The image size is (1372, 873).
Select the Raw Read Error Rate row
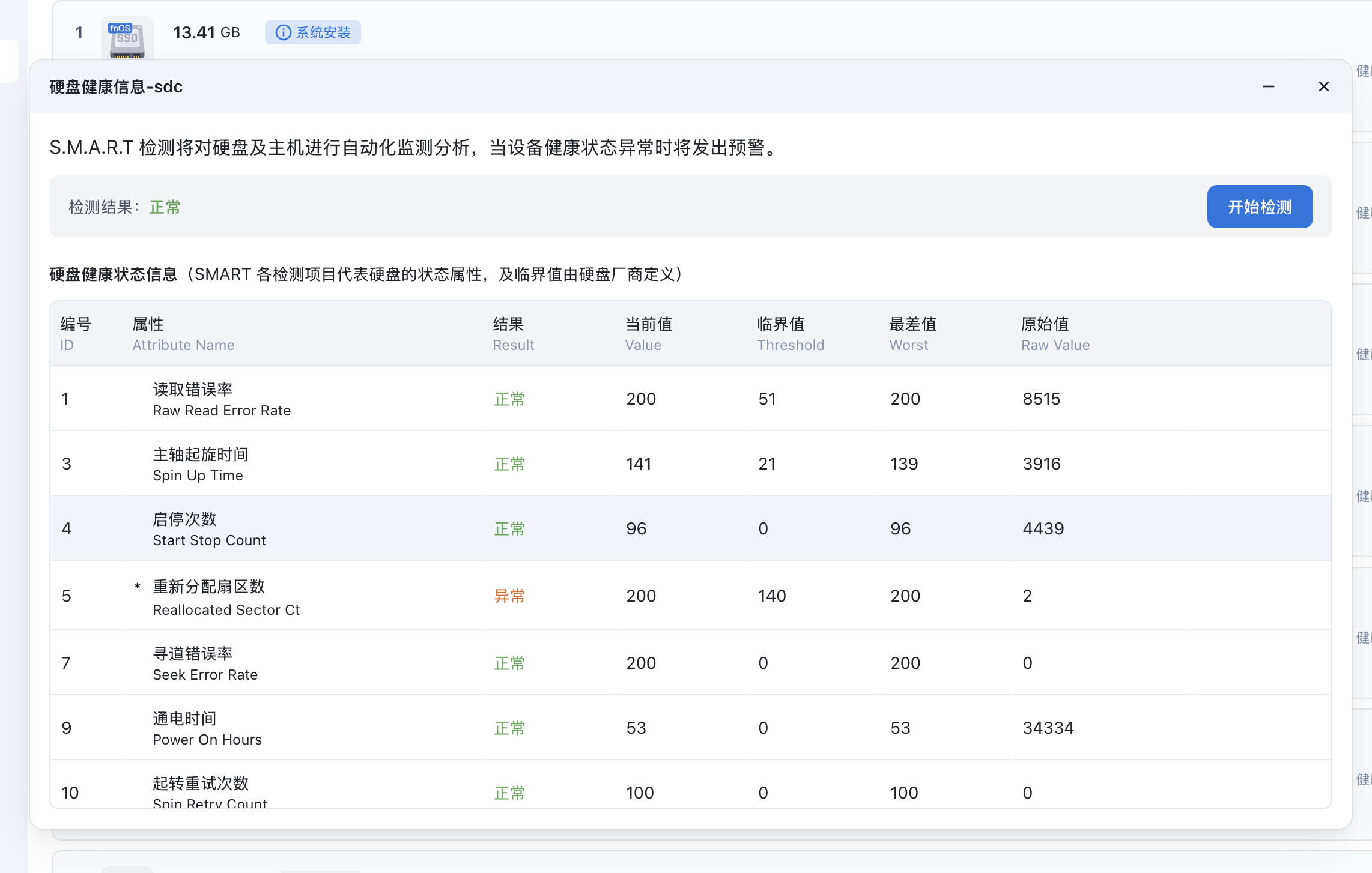pyautogui.click(x=691, y=399)
